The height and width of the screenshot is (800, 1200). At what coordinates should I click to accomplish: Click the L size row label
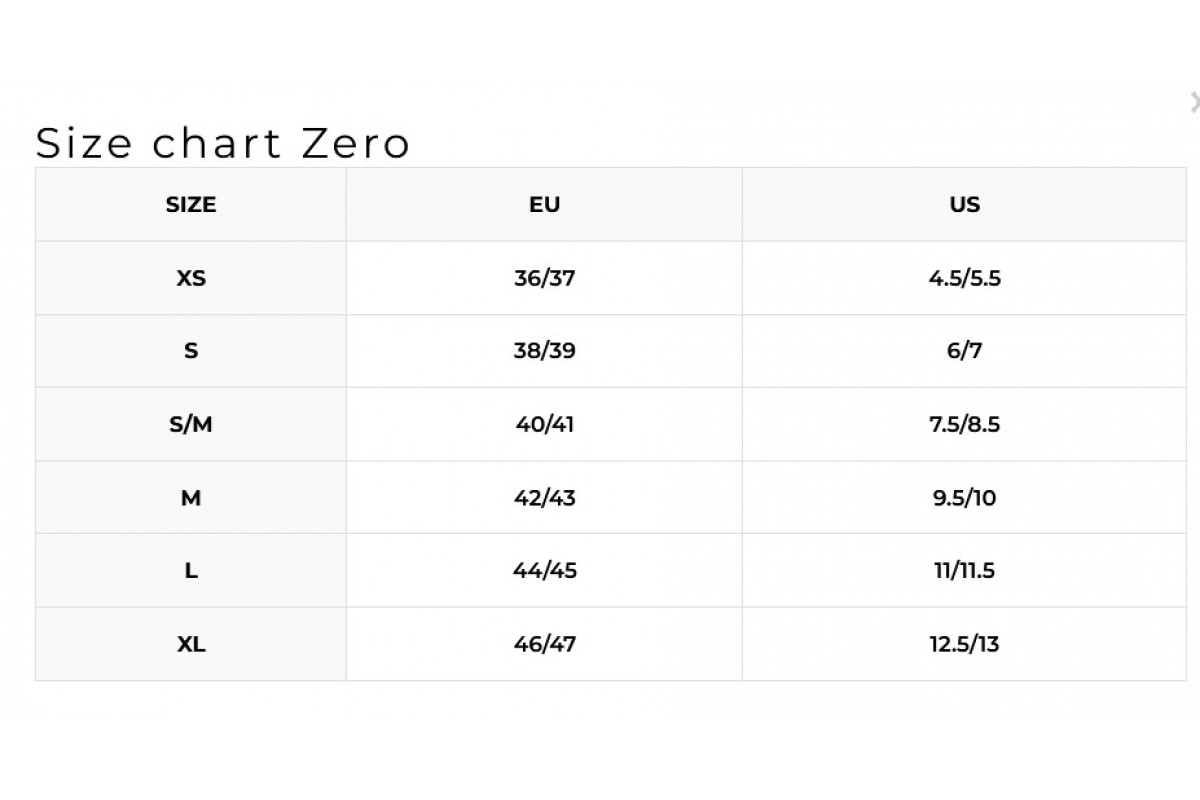[190, 571]
